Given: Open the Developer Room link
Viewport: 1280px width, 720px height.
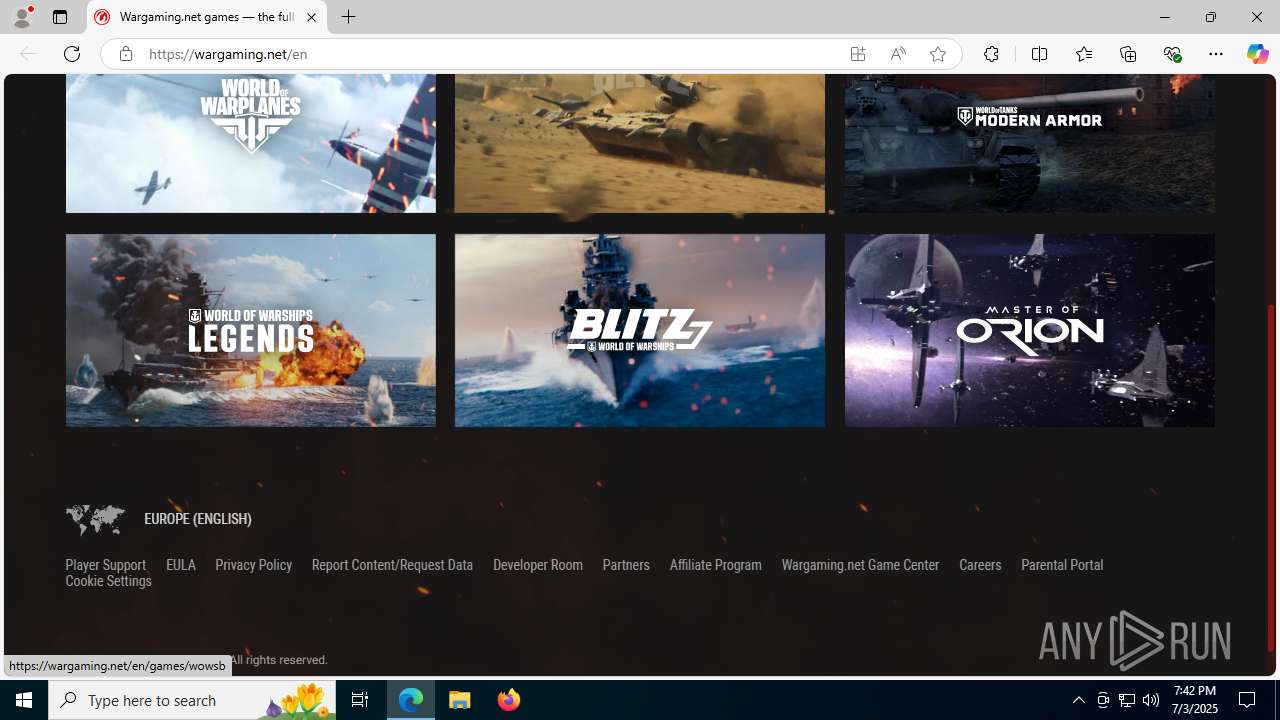Looking at the screenshot, I should (537, 565).
